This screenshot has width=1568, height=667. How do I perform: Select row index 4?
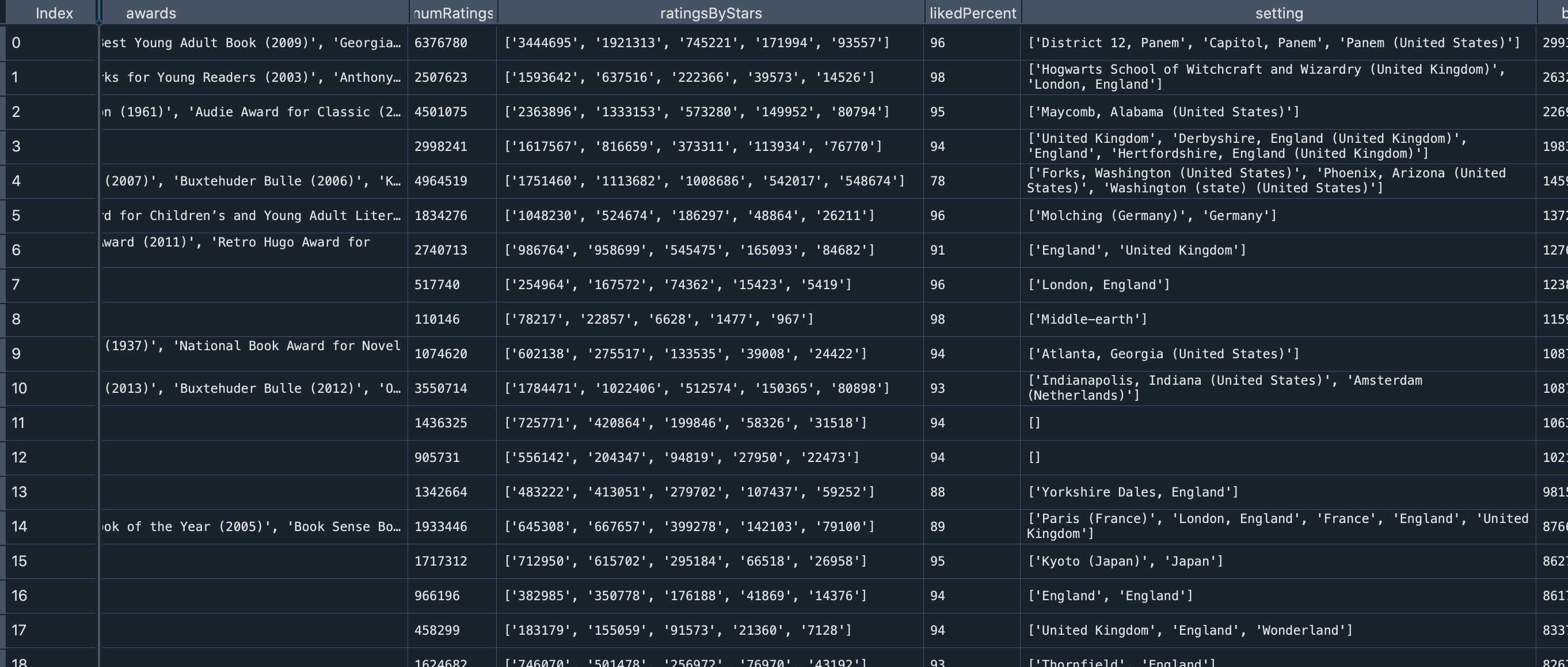tap(16, 181)
